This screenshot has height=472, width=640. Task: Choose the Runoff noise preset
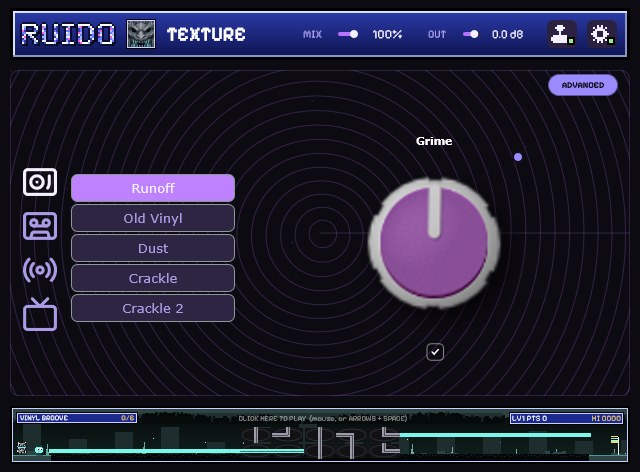pyautogui.click(x=153, y=188)
